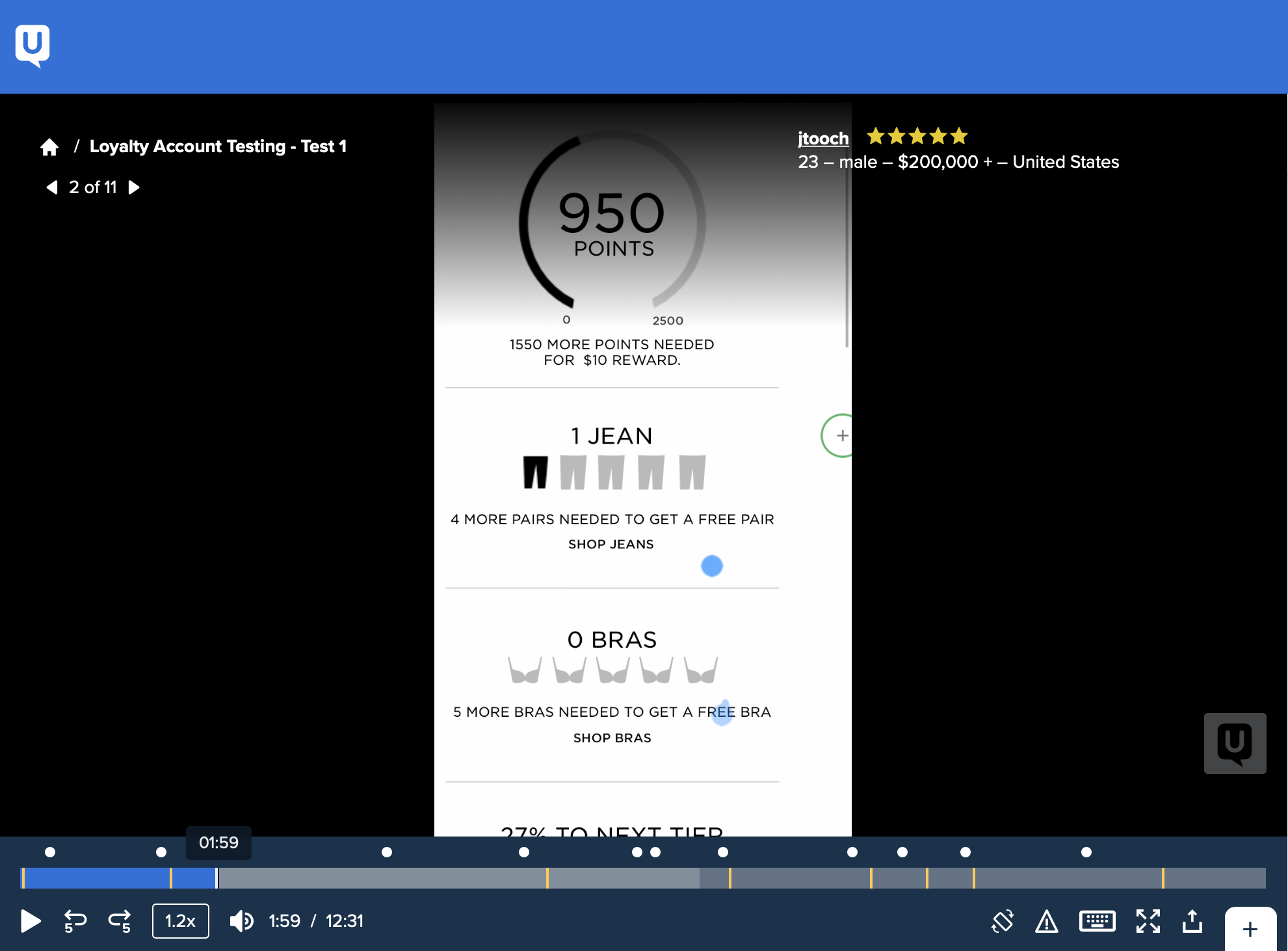Rotate the video orientation
Viewport: 1288px width, 951px height.
click(1002, 921)
